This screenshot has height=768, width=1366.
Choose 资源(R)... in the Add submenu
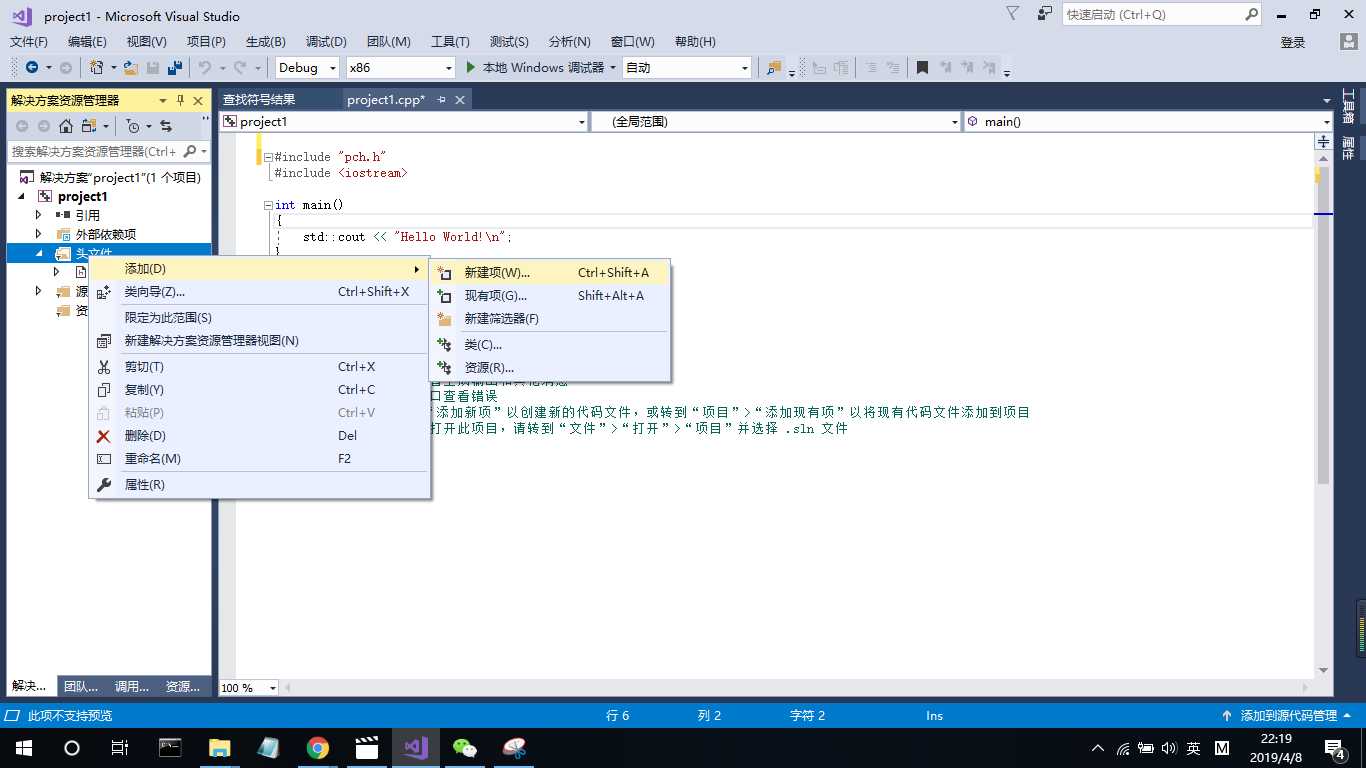pos(550,368)
